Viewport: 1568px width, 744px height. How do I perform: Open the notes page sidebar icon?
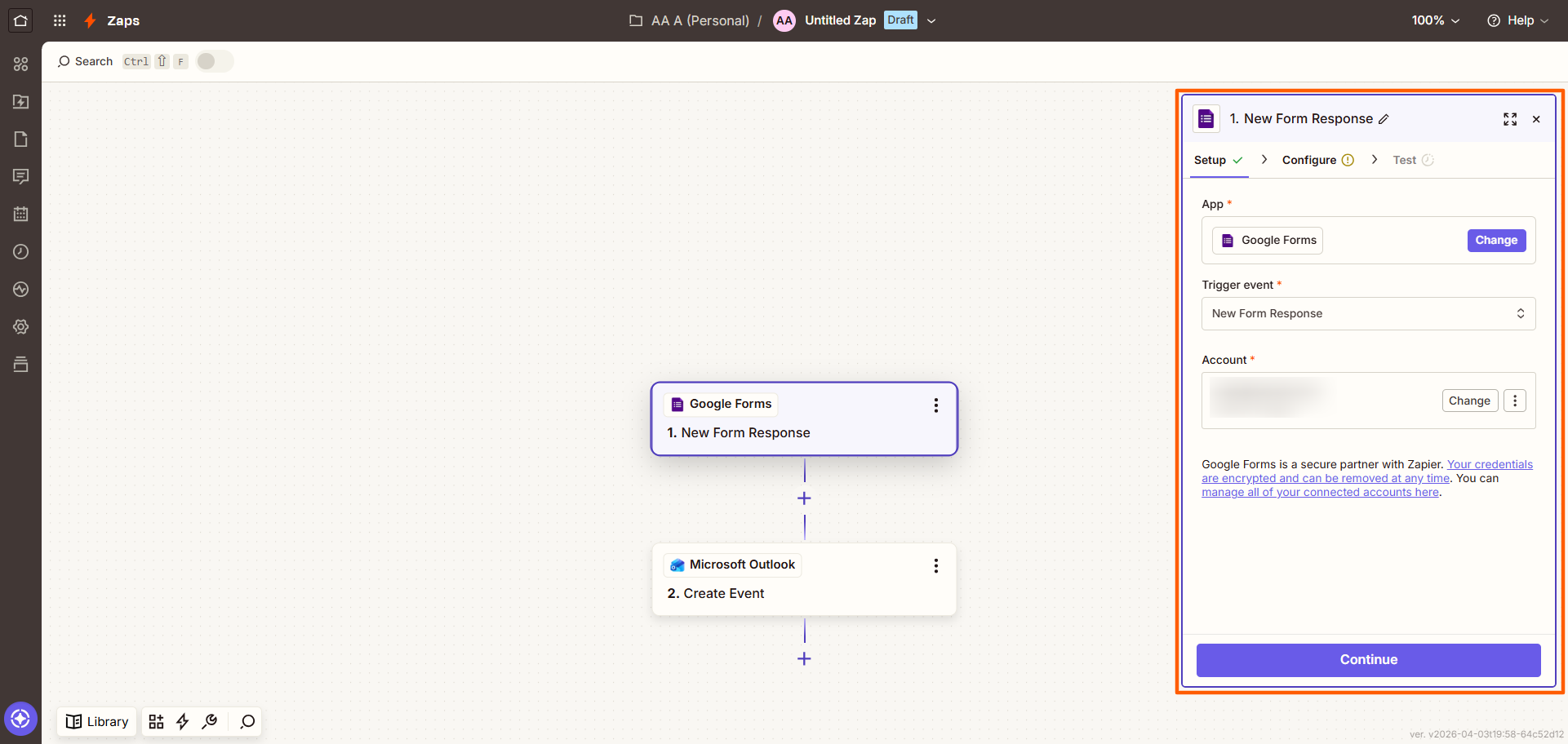pyautogui.click(x=21, y=139)
